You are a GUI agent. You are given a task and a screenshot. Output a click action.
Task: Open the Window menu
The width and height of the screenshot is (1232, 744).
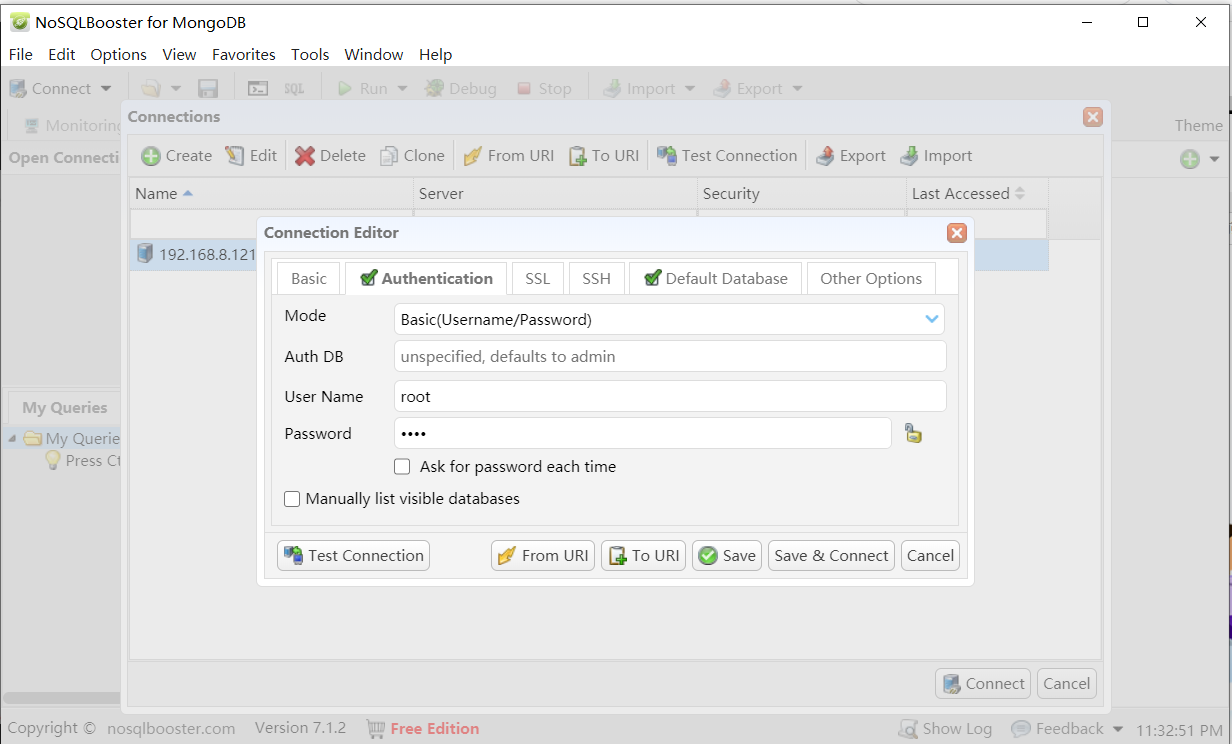coord(374,55)
